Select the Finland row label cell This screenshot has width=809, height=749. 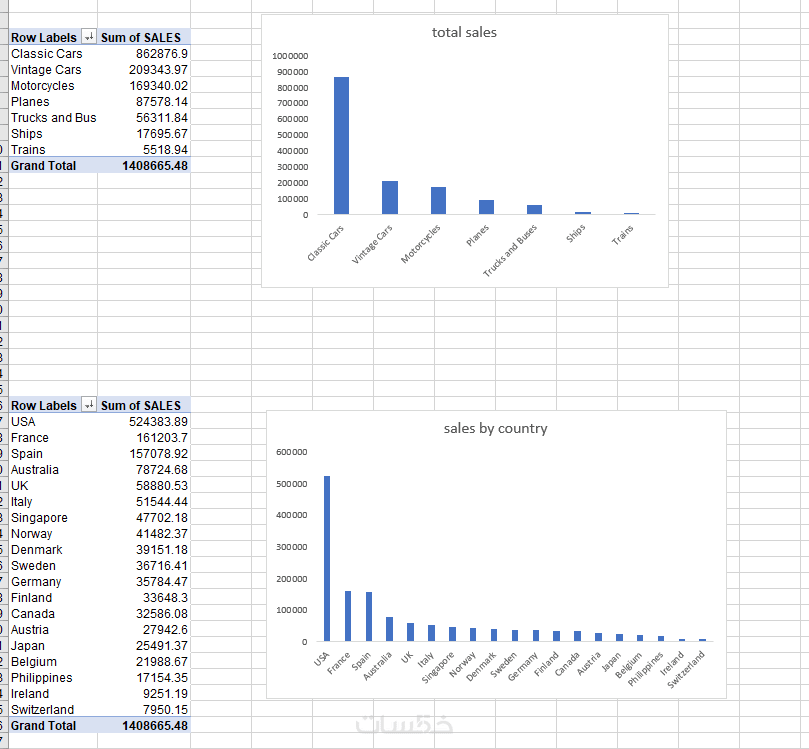53,597
